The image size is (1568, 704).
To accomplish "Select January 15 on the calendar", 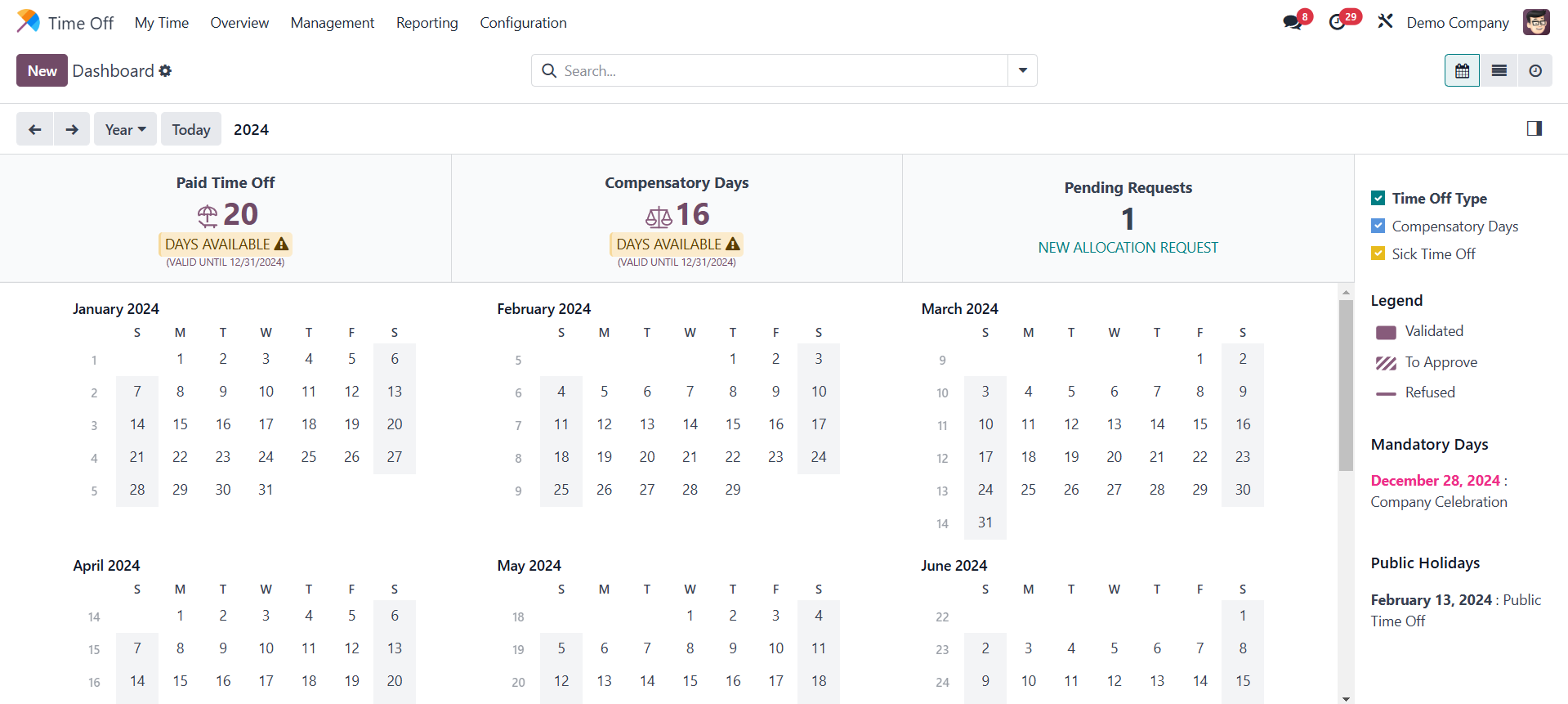I will (180, 424).
